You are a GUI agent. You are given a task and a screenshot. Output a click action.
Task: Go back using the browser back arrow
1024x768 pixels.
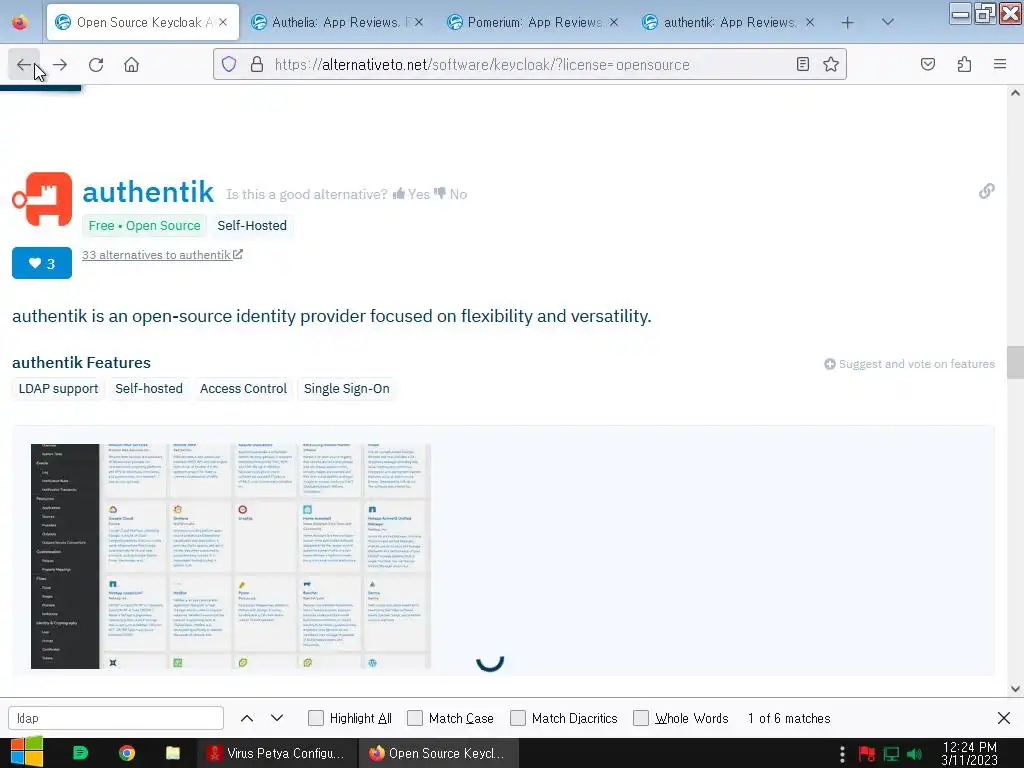(x=24, y=65)
